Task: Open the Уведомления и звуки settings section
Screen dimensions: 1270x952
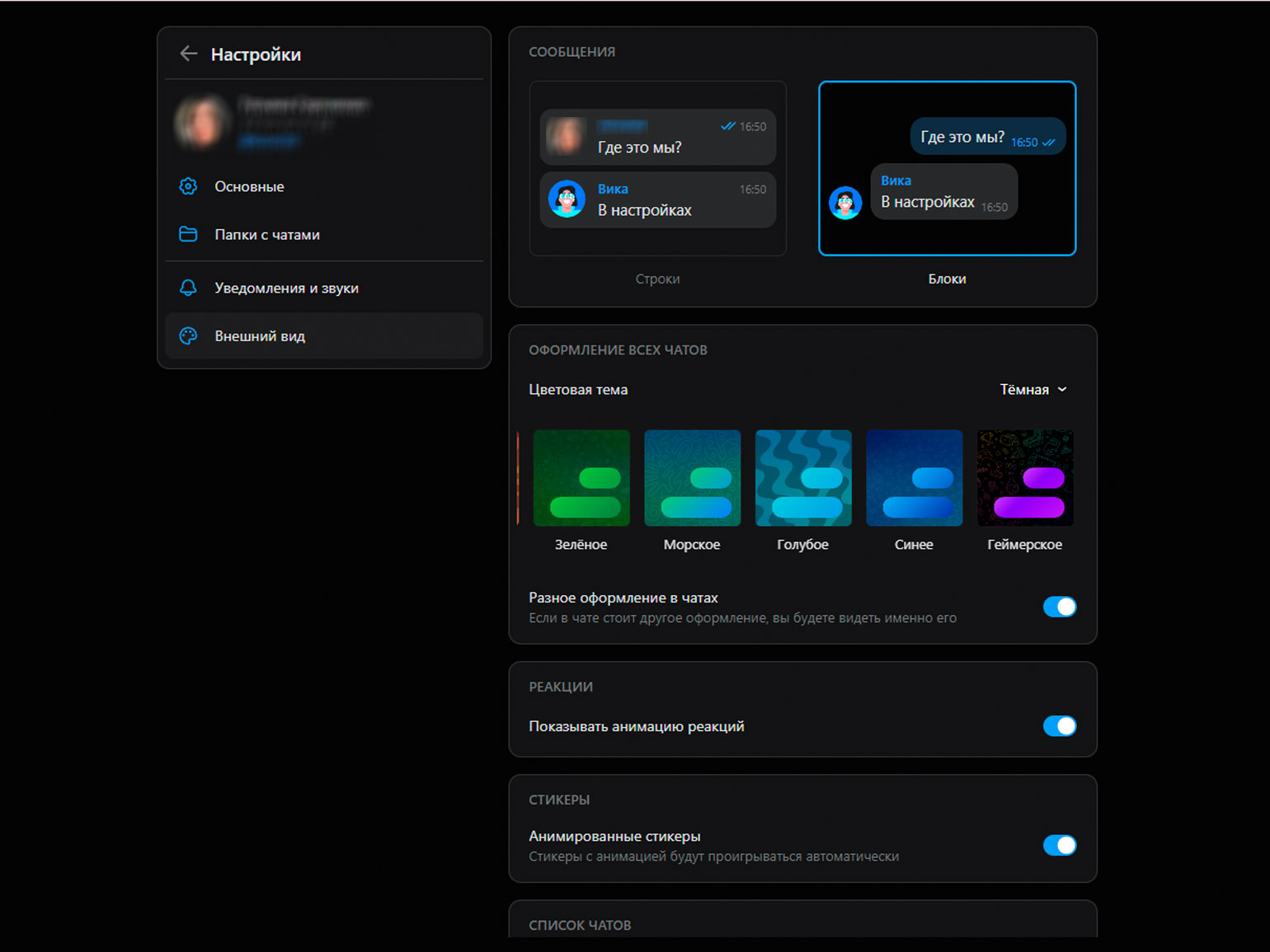Action: point(286,288)
